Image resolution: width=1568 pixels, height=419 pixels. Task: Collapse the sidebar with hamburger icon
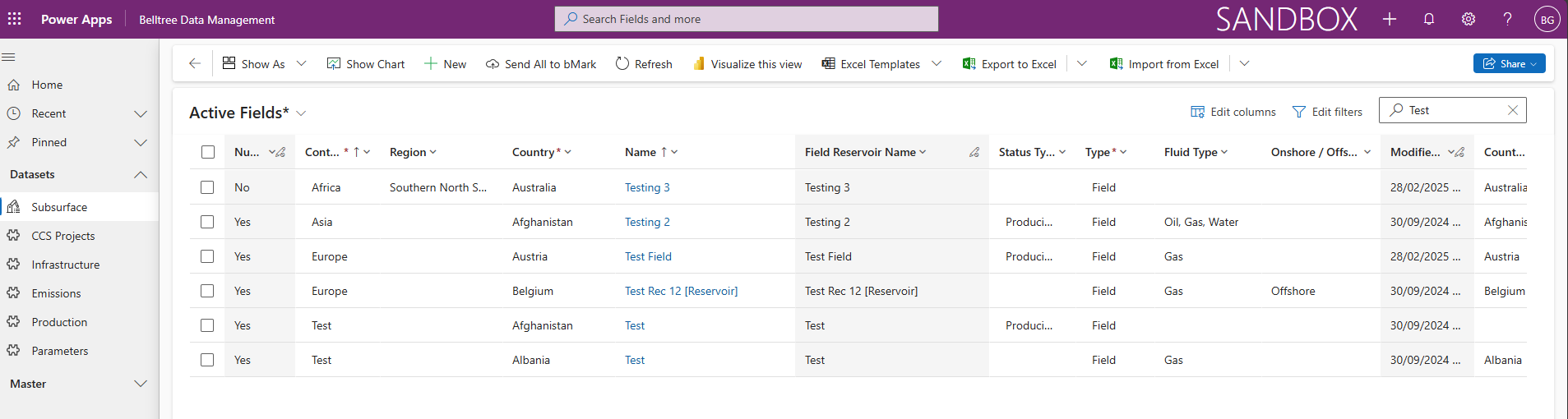click(x=9, y=57)
